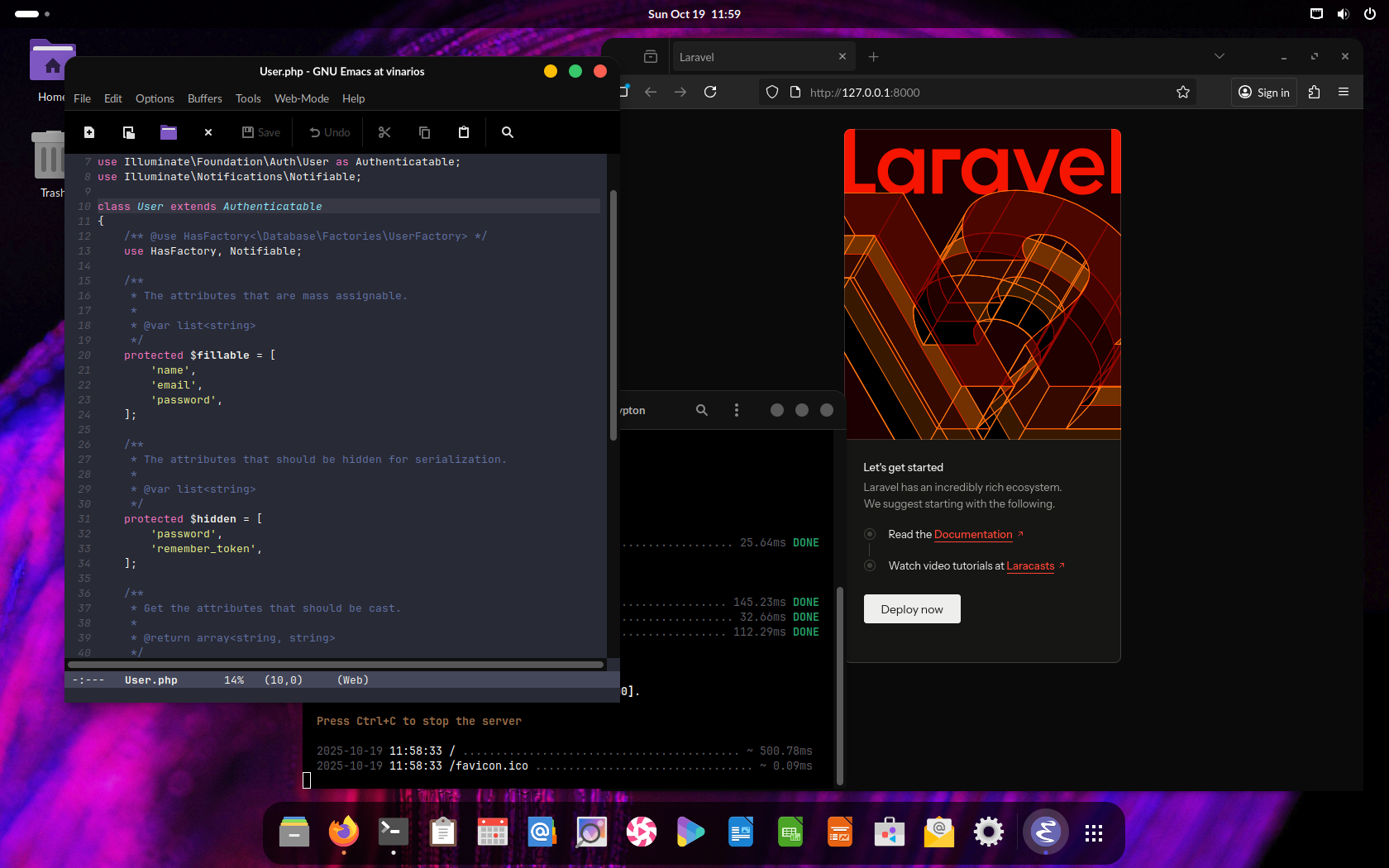1389x868 pixels.
Task: Open the purple folder directory icon in Emacs
Action: point(169,132)
